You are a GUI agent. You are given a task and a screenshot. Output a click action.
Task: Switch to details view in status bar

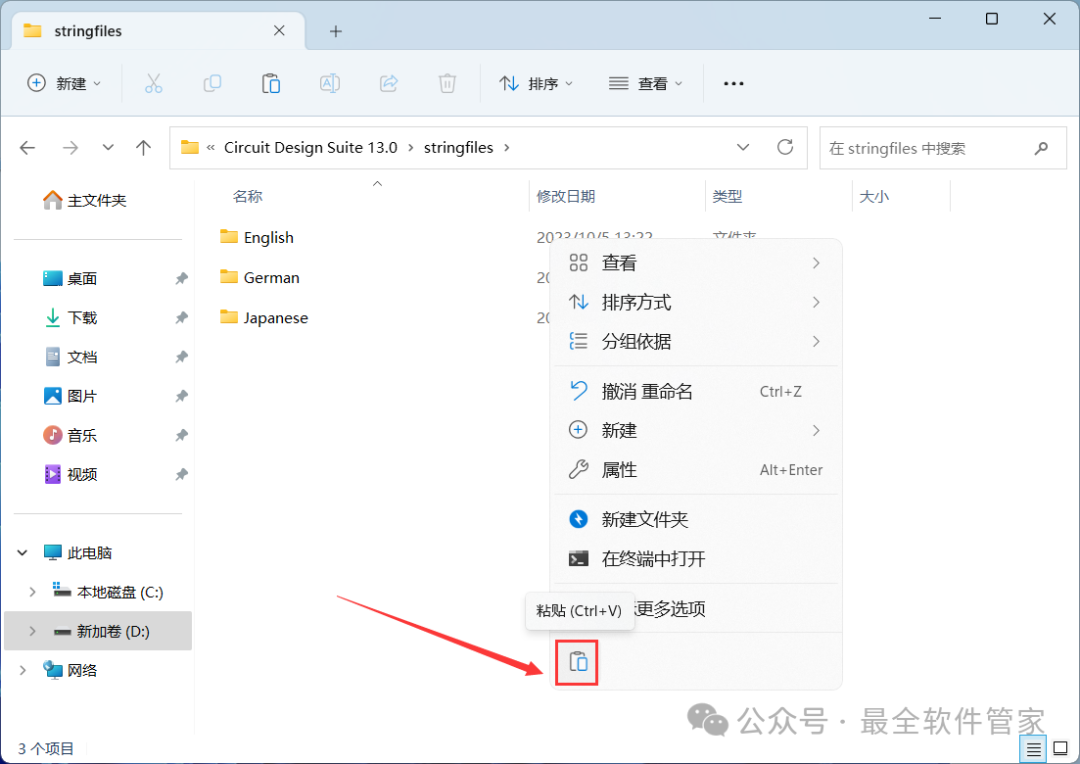1033,749
